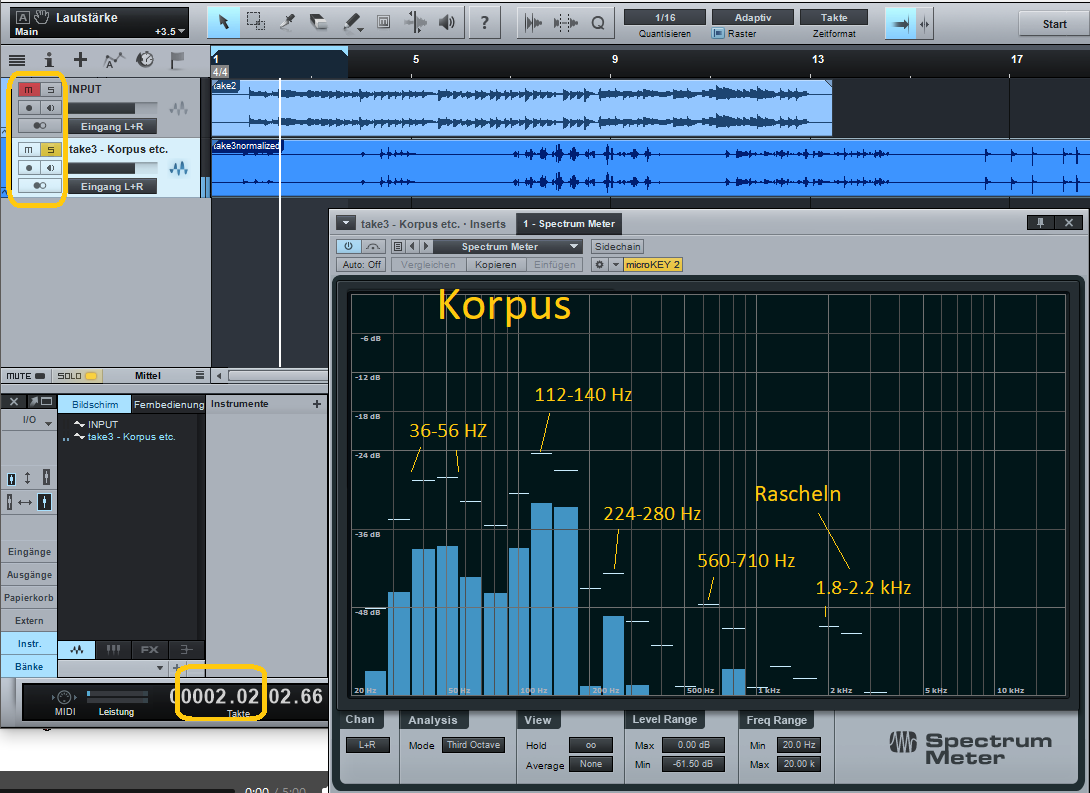Toggle the global SOLO indicator

(76, 376)
